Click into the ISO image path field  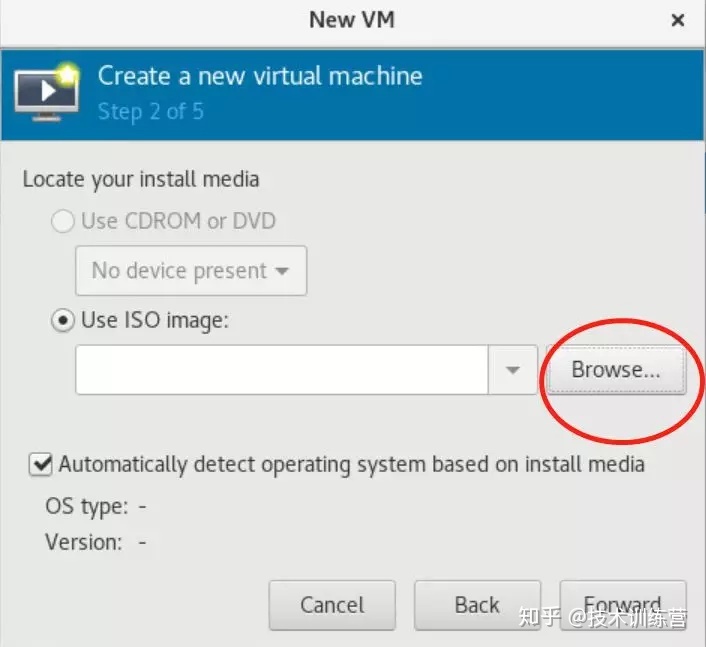(x=282, y=370)
